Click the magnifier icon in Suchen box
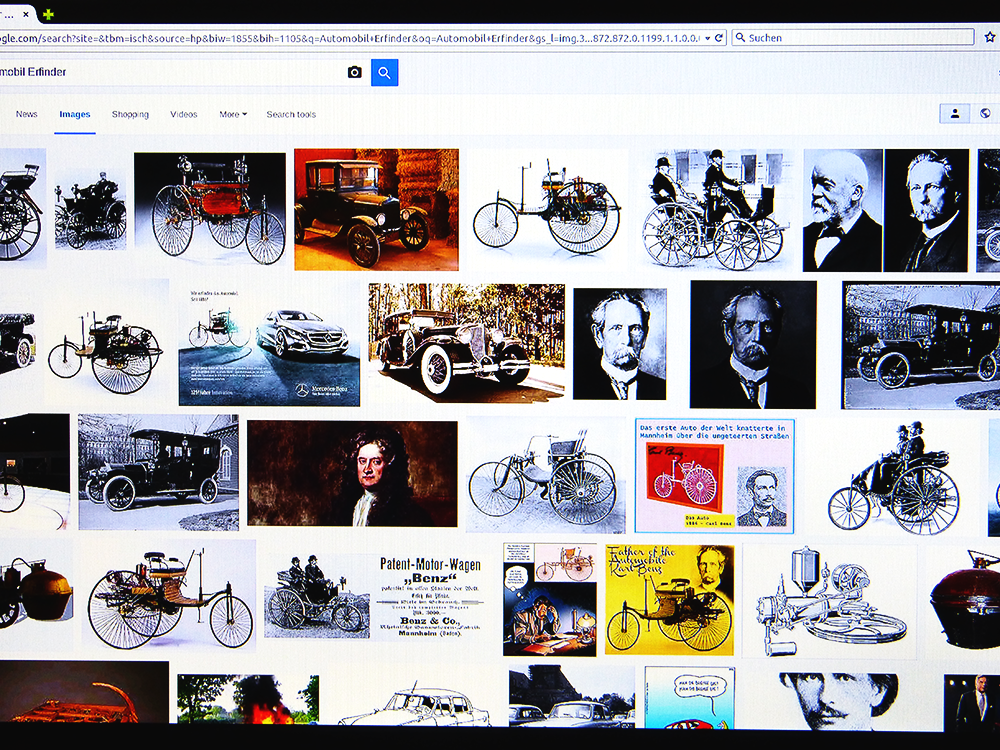This screenshot has width=1000, height=750. 740,38
